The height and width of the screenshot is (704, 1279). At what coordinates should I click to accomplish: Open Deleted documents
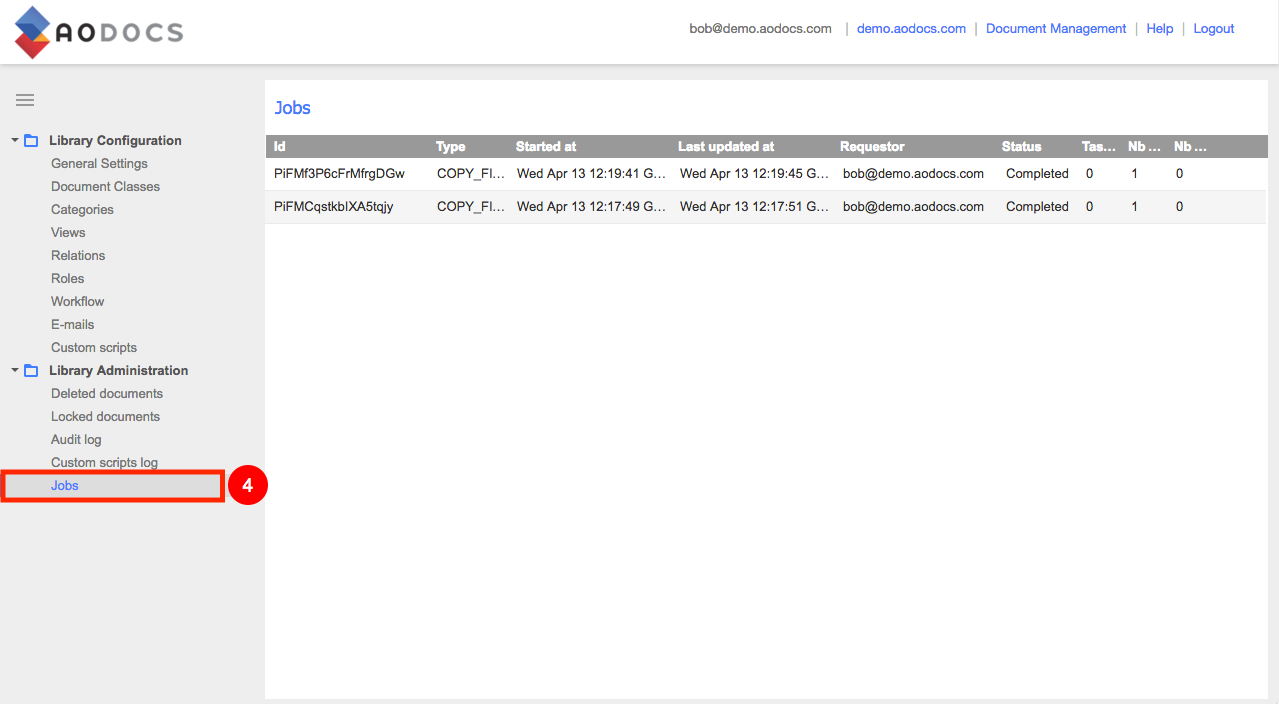coord(107,394)
